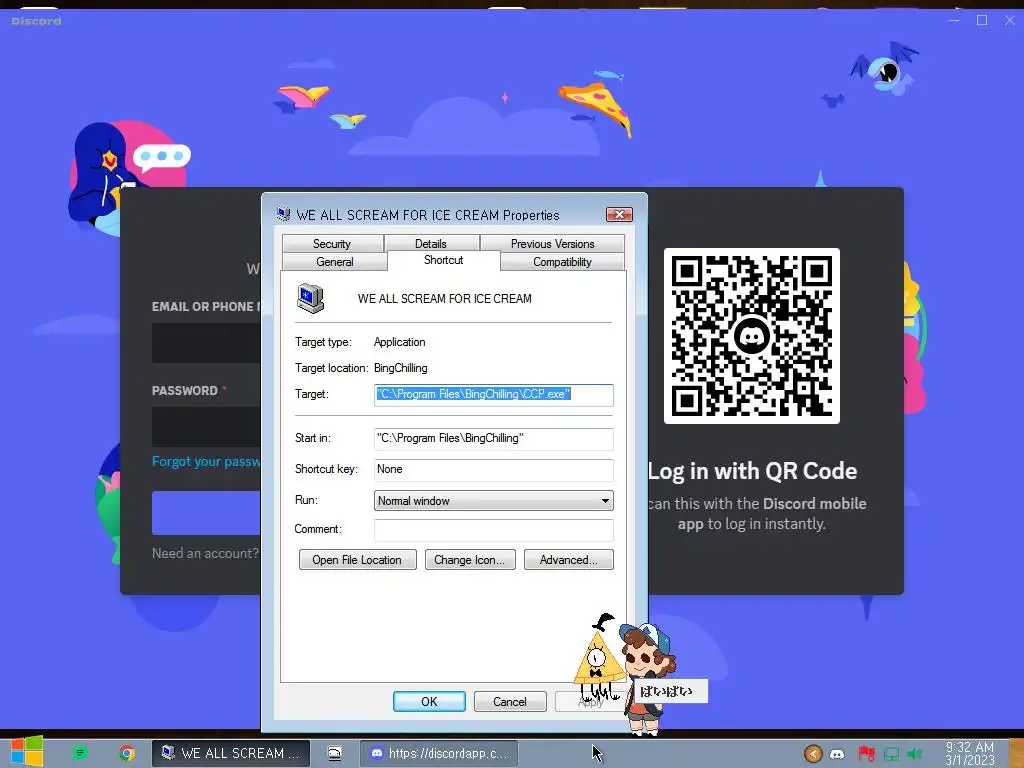Select the Shortcut tab
Image resolution: width=1024 pixels, height=768 pixels.
tap(443, 260)
